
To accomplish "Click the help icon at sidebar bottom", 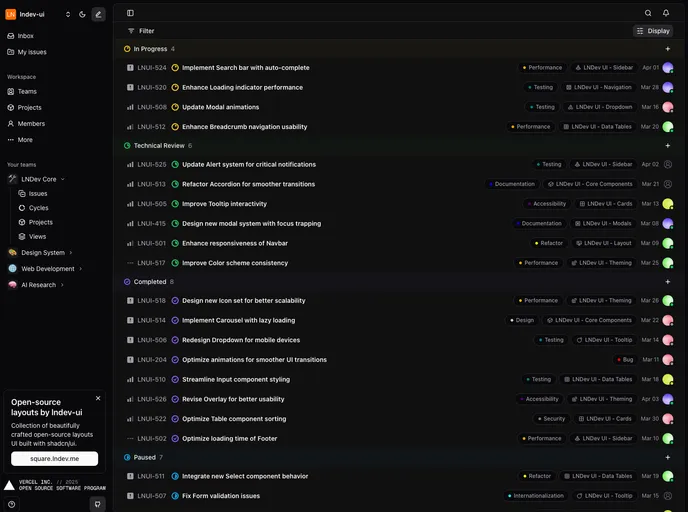I will click(x=10, y=503).
